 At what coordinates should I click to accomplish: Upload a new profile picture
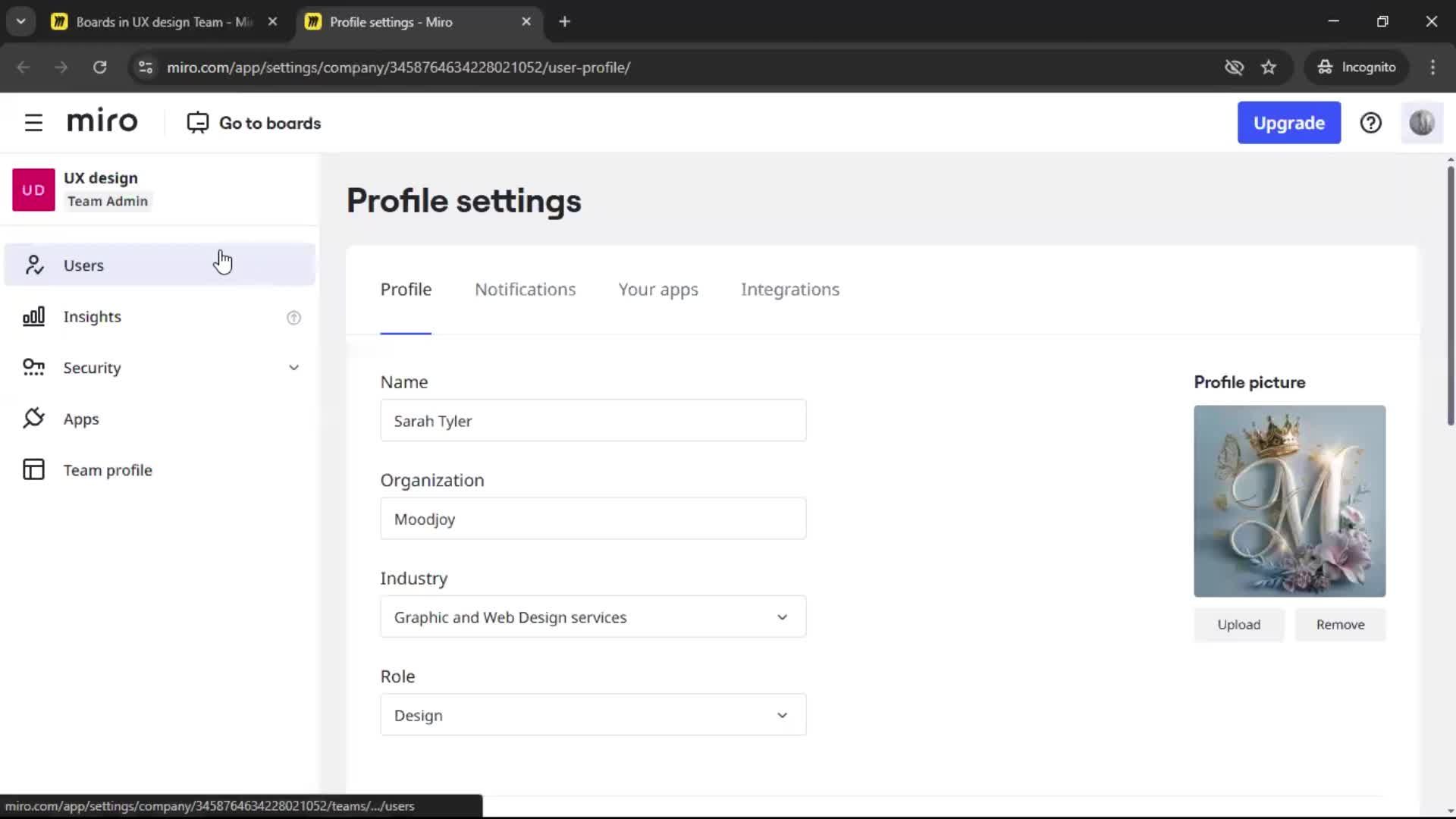(x=1238, y=624)
